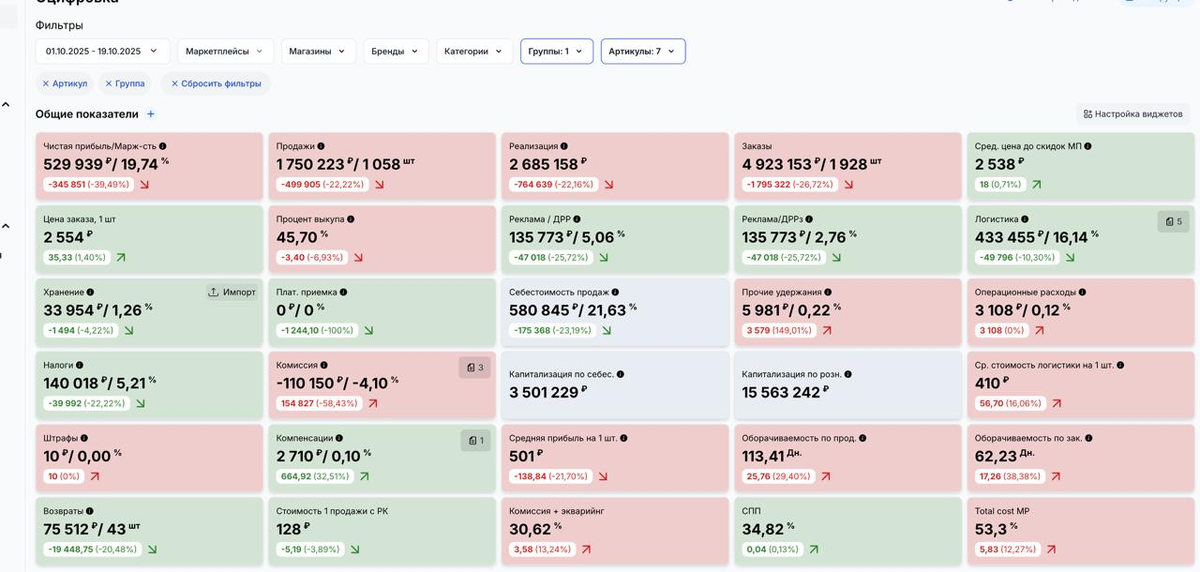The height and width of the screenshot is (572, 1200).
Task: Show info for Возвраты
Action: 90,511
